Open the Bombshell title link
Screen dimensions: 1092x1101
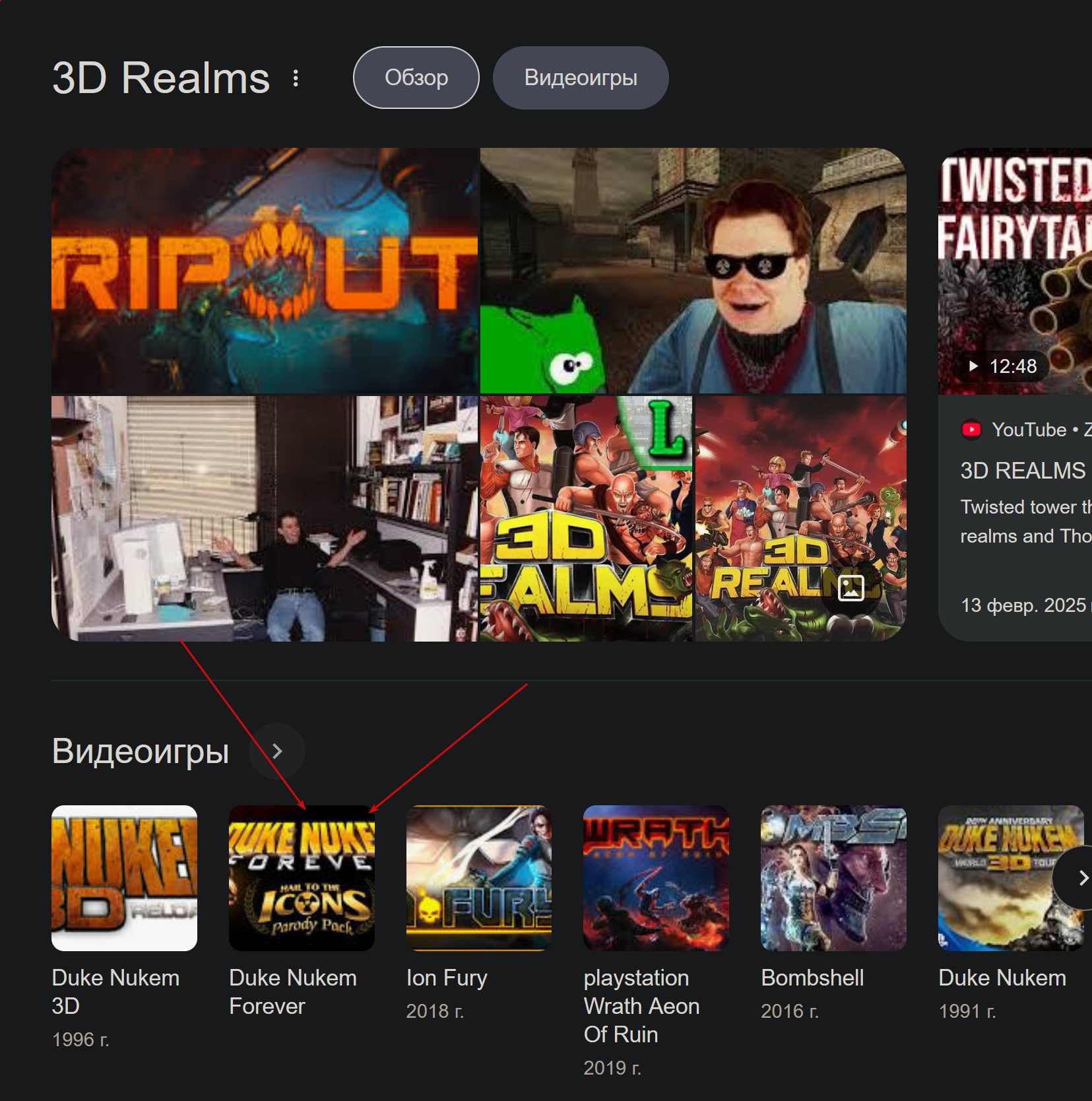pyautogui.click(x=812, y=978)
